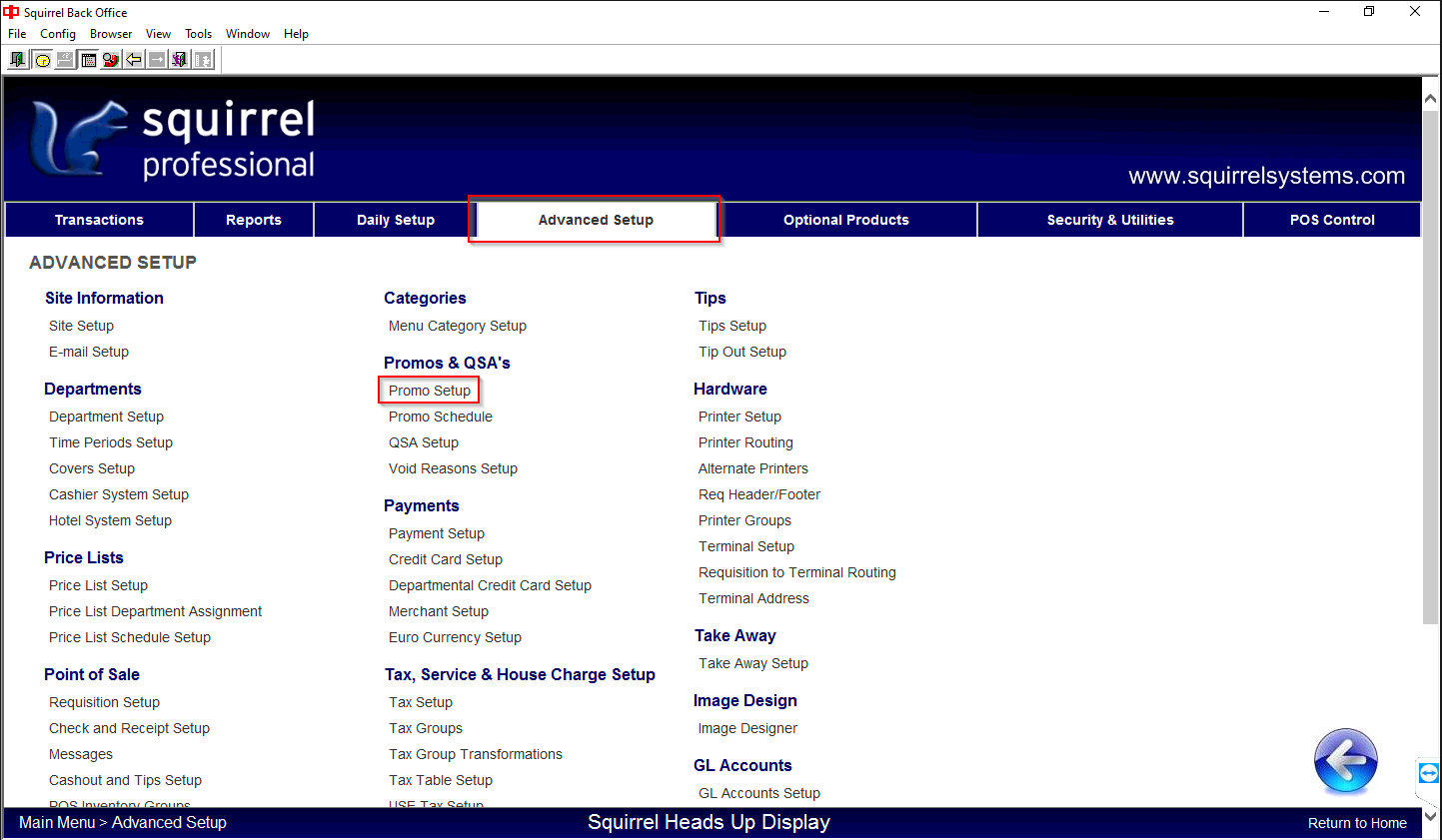The height and width of the screenshot is (840, 1442).
Task: Click the grey forward arrow toolbar icon
Action: click(x=157, y=60)
